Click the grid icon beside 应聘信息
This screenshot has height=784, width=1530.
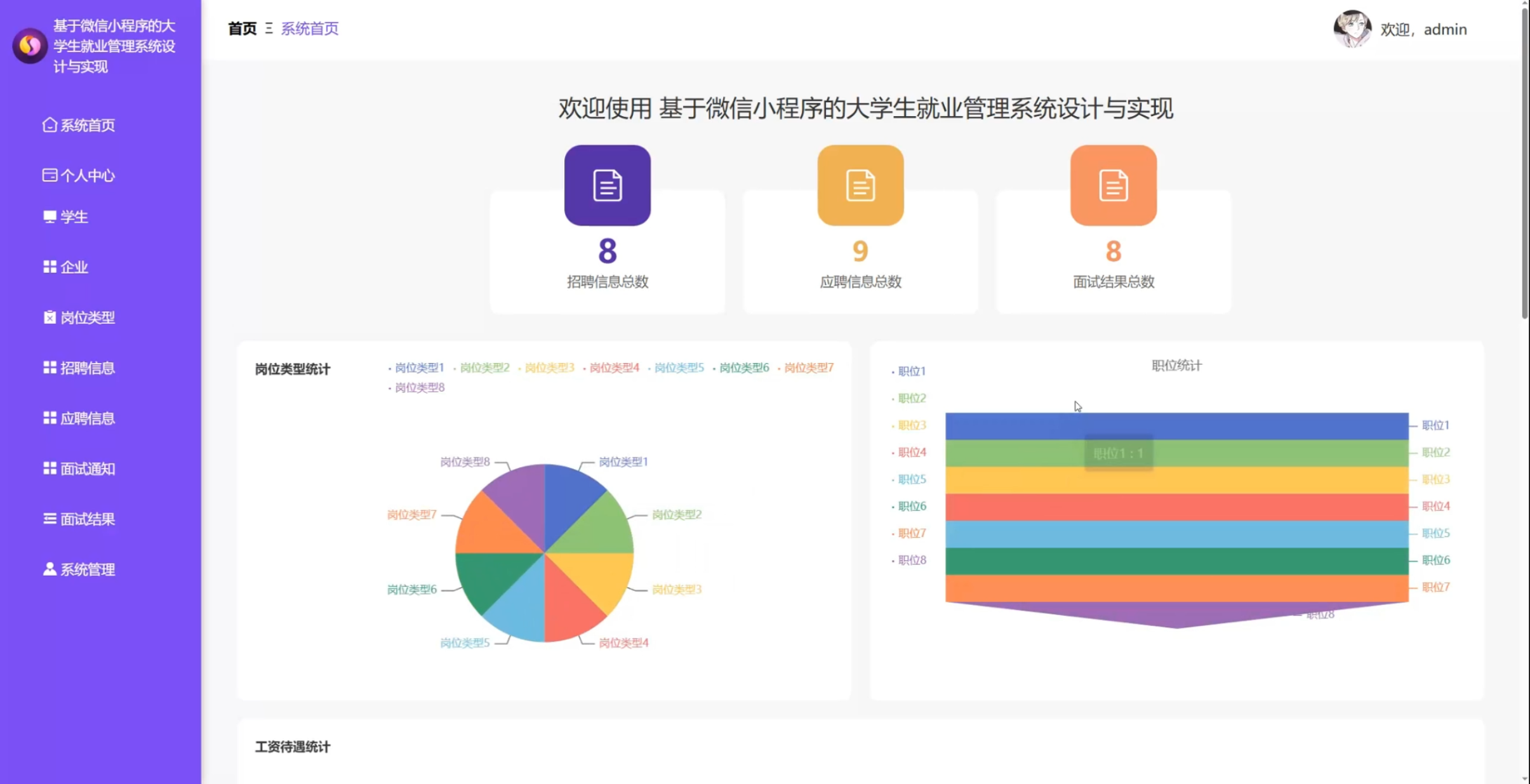pyautogui.click(x=50, y=418)
